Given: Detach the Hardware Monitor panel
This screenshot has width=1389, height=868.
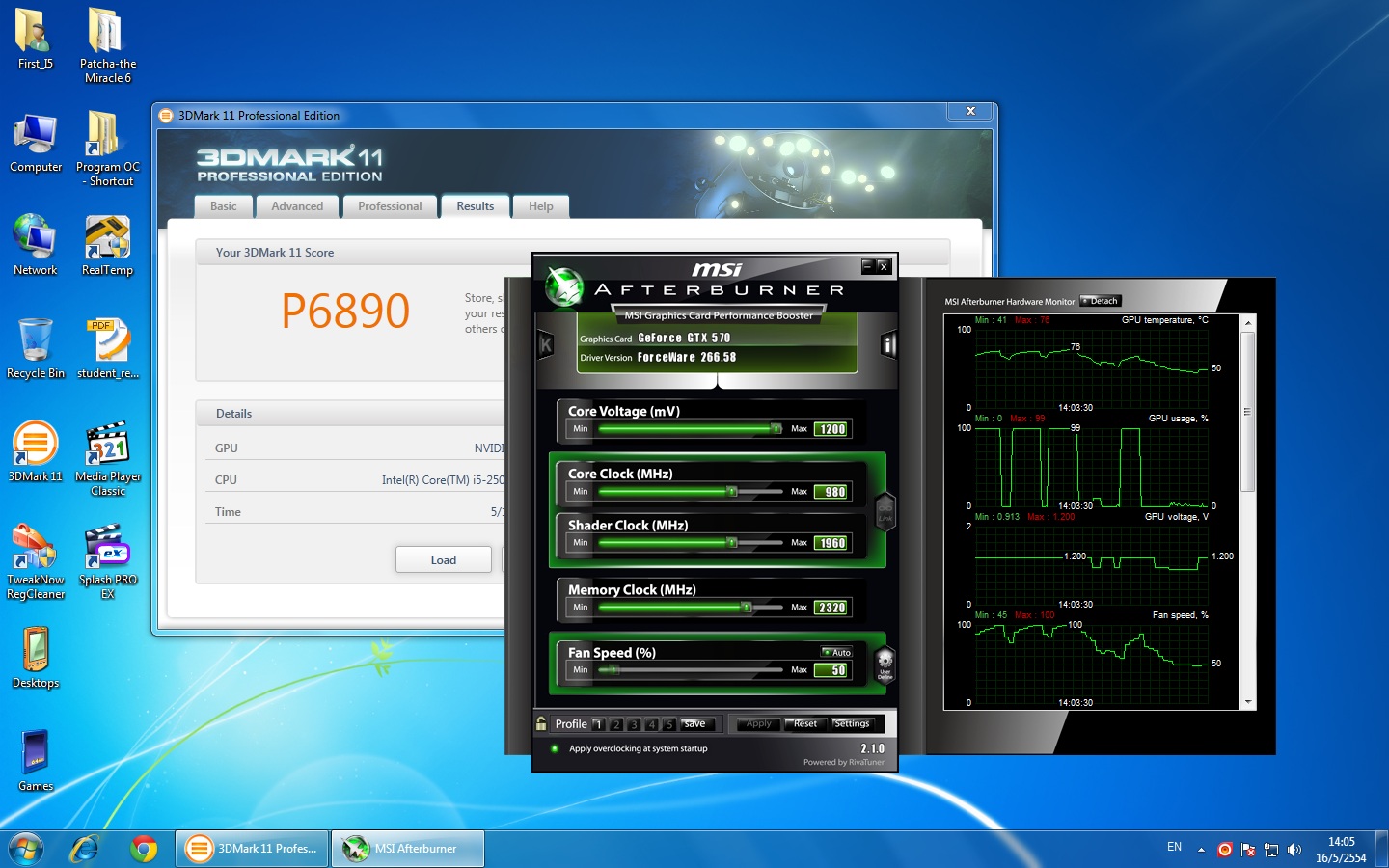Looking at the screenshot, I should (1100, 301).
